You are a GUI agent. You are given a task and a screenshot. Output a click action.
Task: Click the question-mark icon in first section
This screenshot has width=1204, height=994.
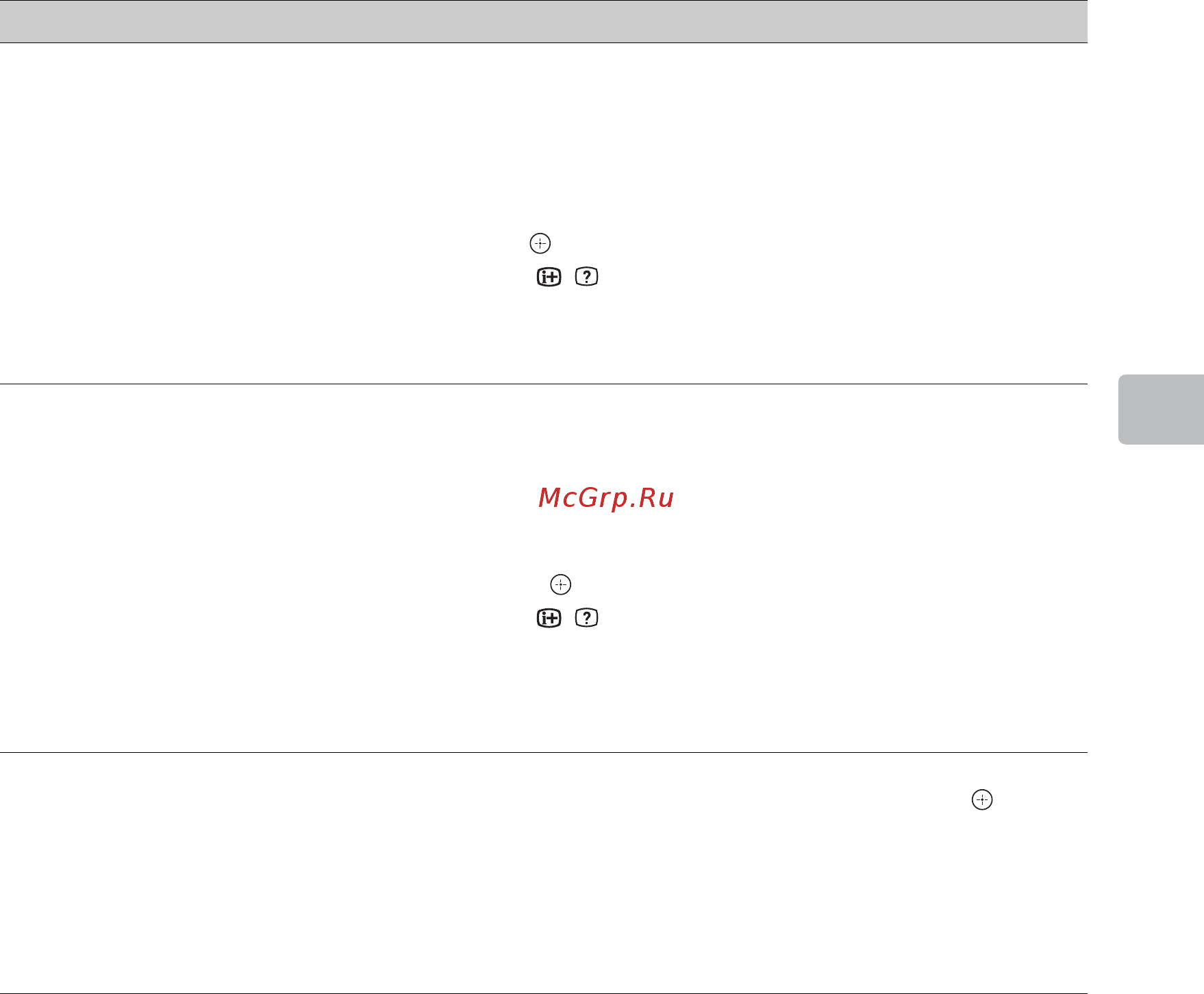587,277
